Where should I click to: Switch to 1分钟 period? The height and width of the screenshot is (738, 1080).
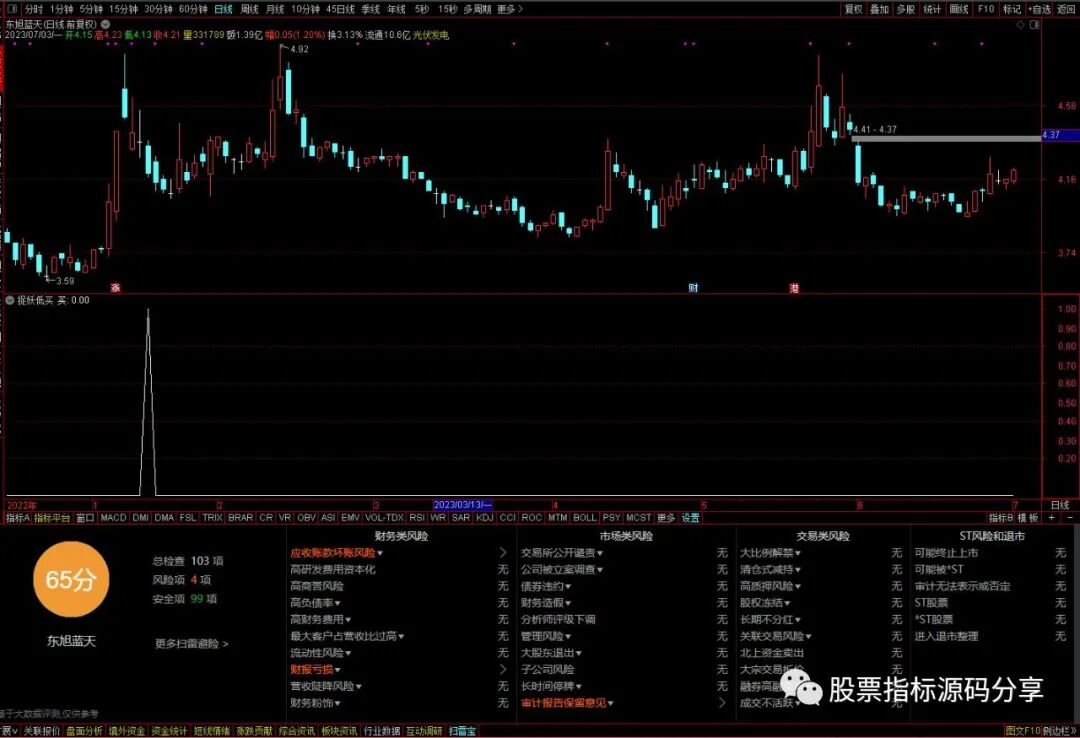pyautogui.click(x=61, y=9)
